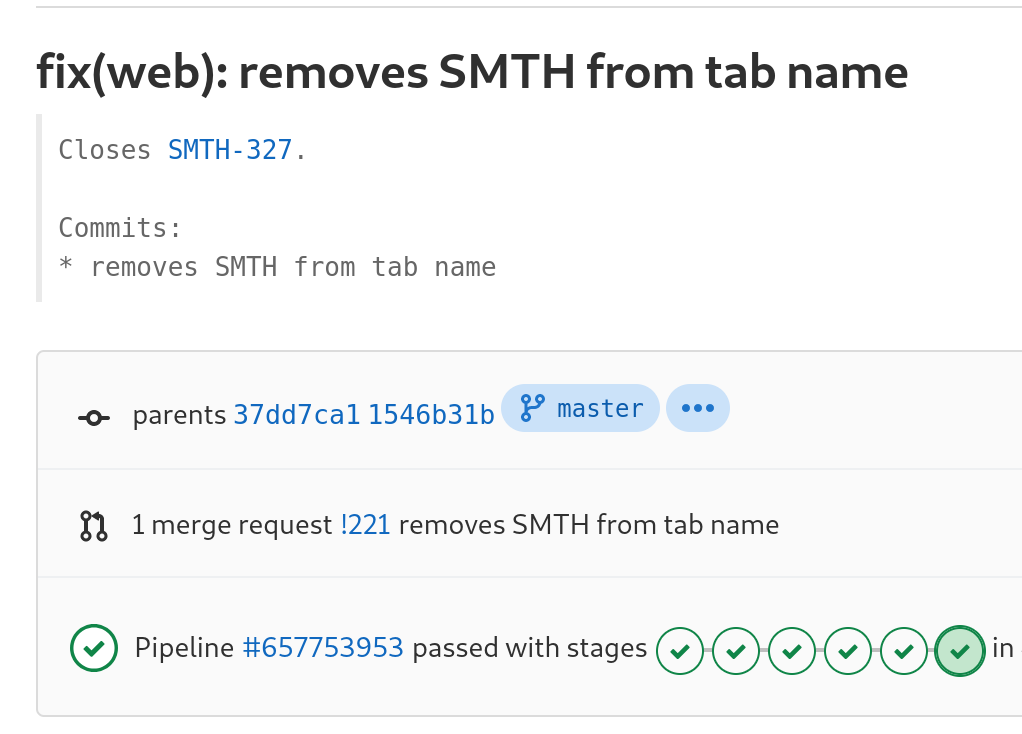Click the fourth pipeline stage checkmark circle
Image resolution: width=1022 pixels, height=734 pixels.
(x=847, y=650)
